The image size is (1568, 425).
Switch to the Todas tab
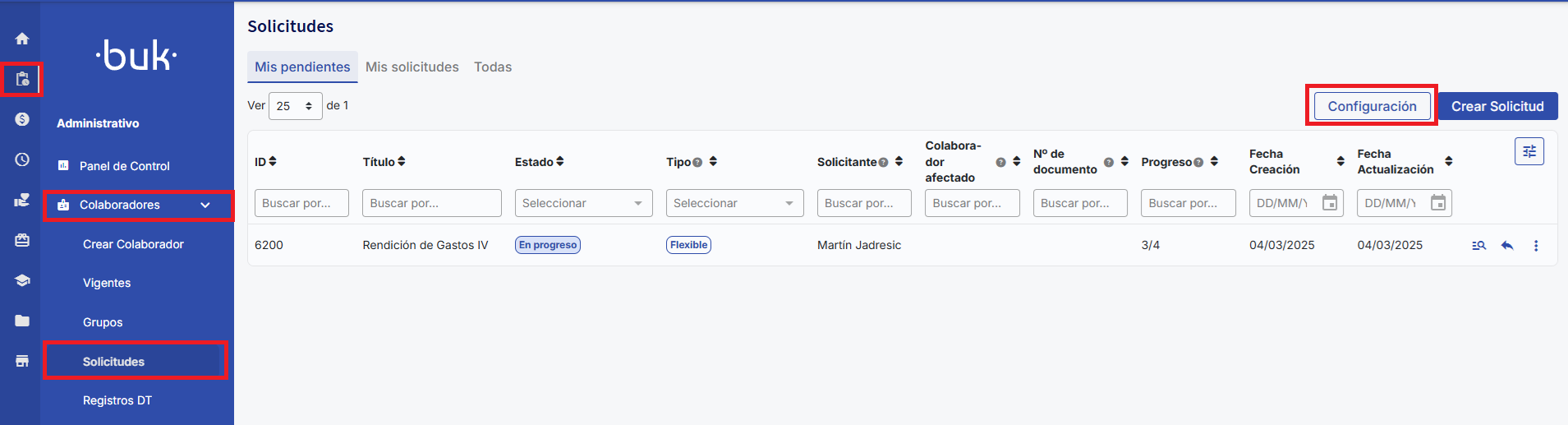492,67
